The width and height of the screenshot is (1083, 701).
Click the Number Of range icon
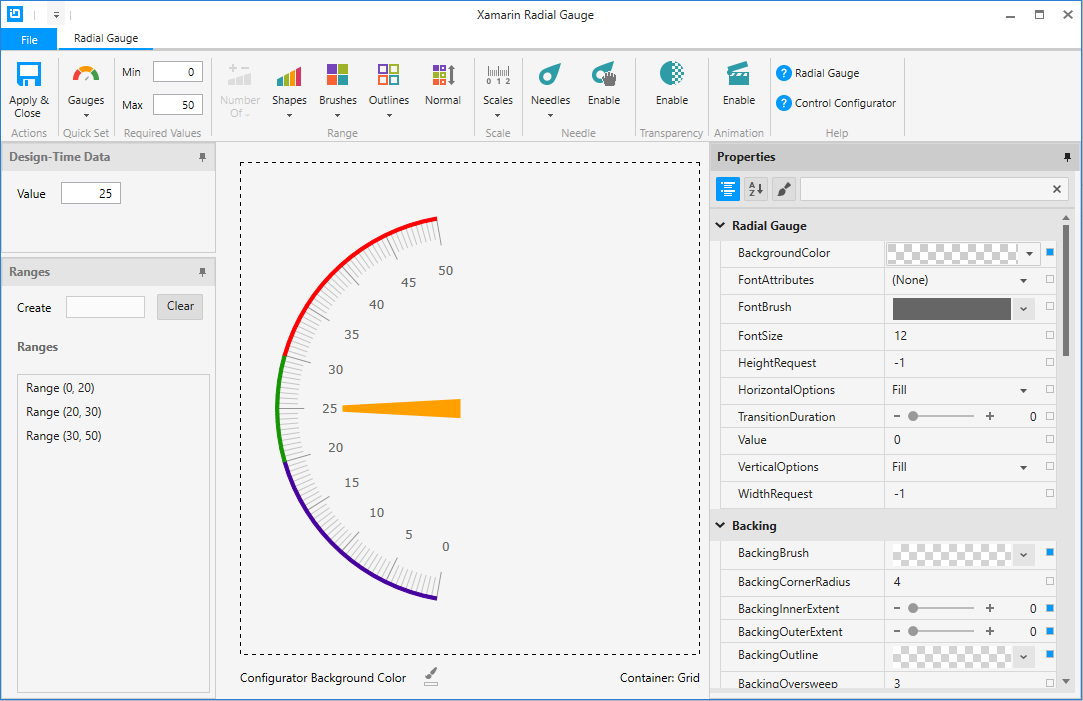pyautogui.click(x=240, y=75)
